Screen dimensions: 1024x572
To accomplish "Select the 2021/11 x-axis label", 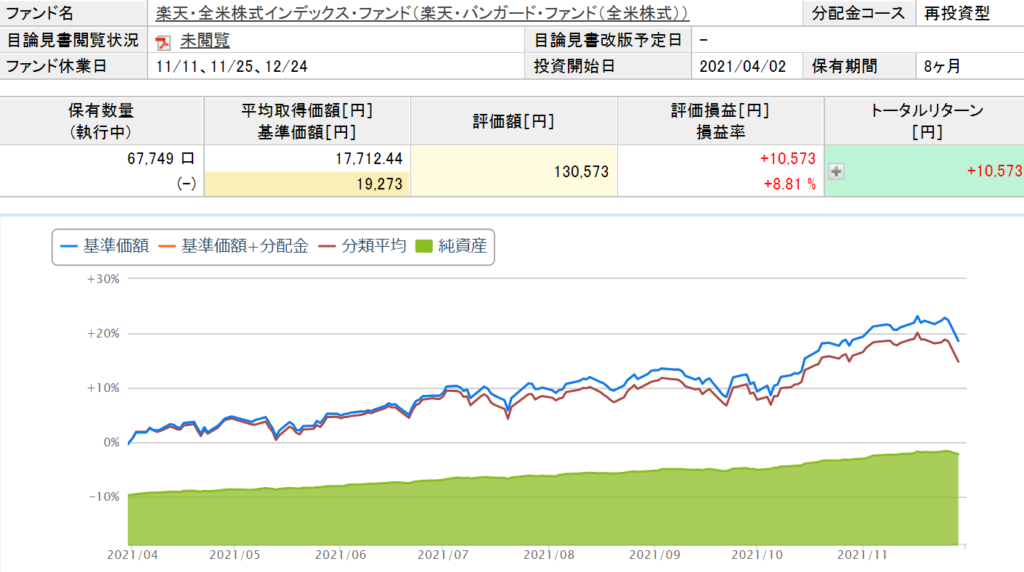I will click(863, 555).
